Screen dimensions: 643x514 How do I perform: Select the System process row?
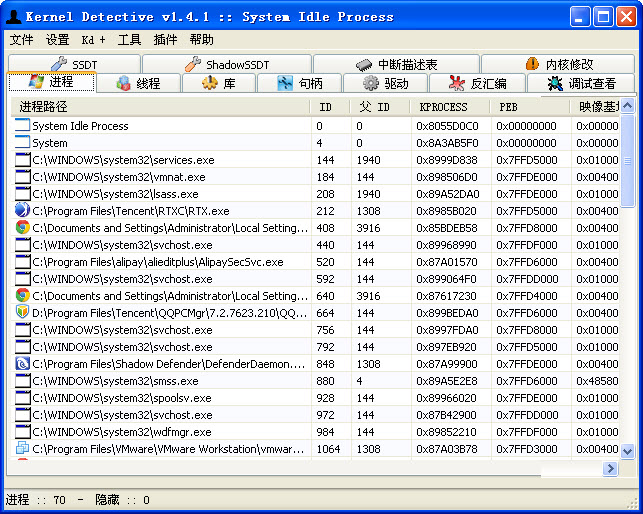click(x=316, y=143)
